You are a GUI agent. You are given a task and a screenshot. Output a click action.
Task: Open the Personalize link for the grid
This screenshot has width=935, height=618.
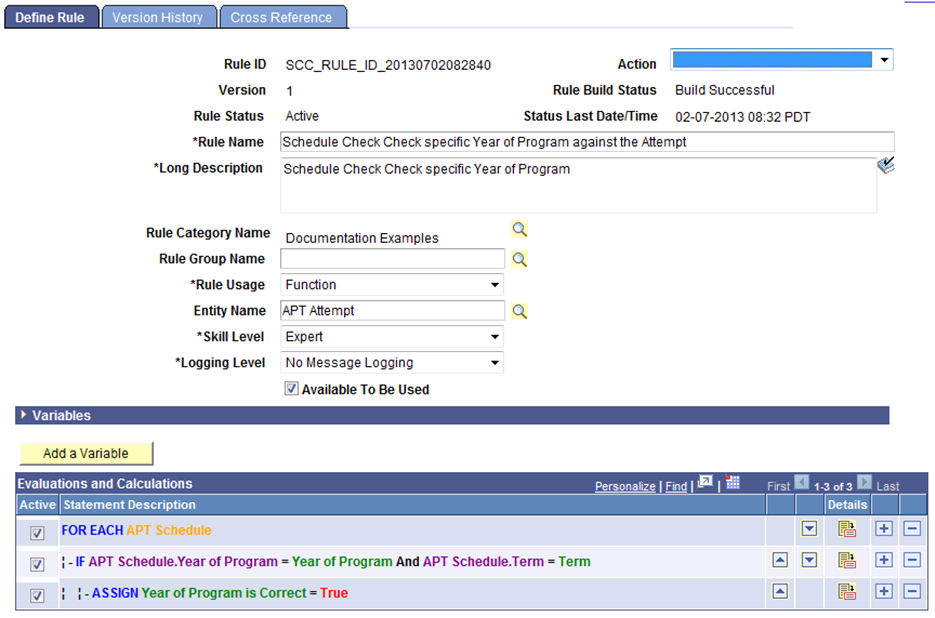tap(625, 486)
